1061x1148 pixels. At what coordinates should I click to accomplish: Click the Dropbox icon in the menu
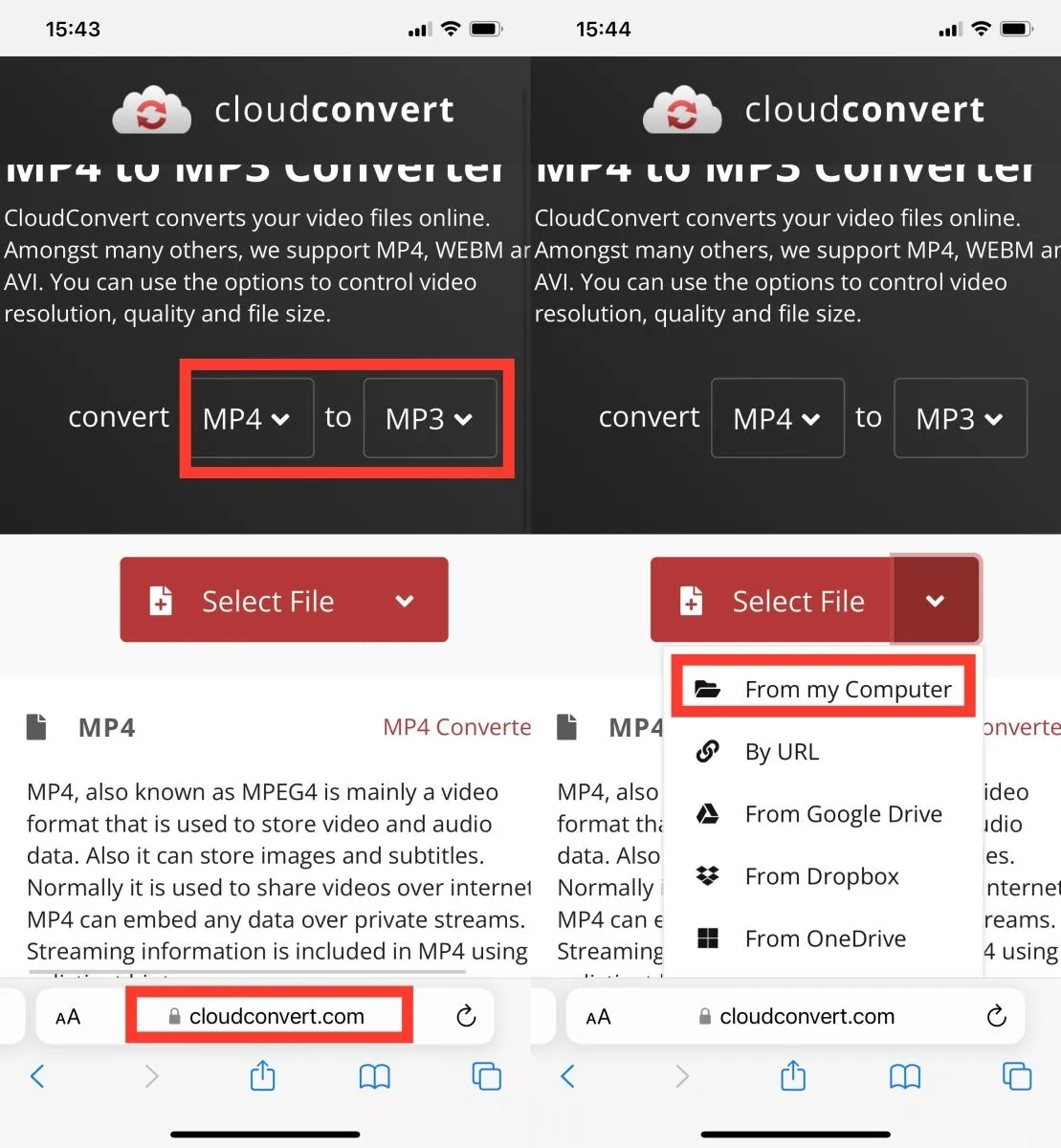[x=707, y=875]
